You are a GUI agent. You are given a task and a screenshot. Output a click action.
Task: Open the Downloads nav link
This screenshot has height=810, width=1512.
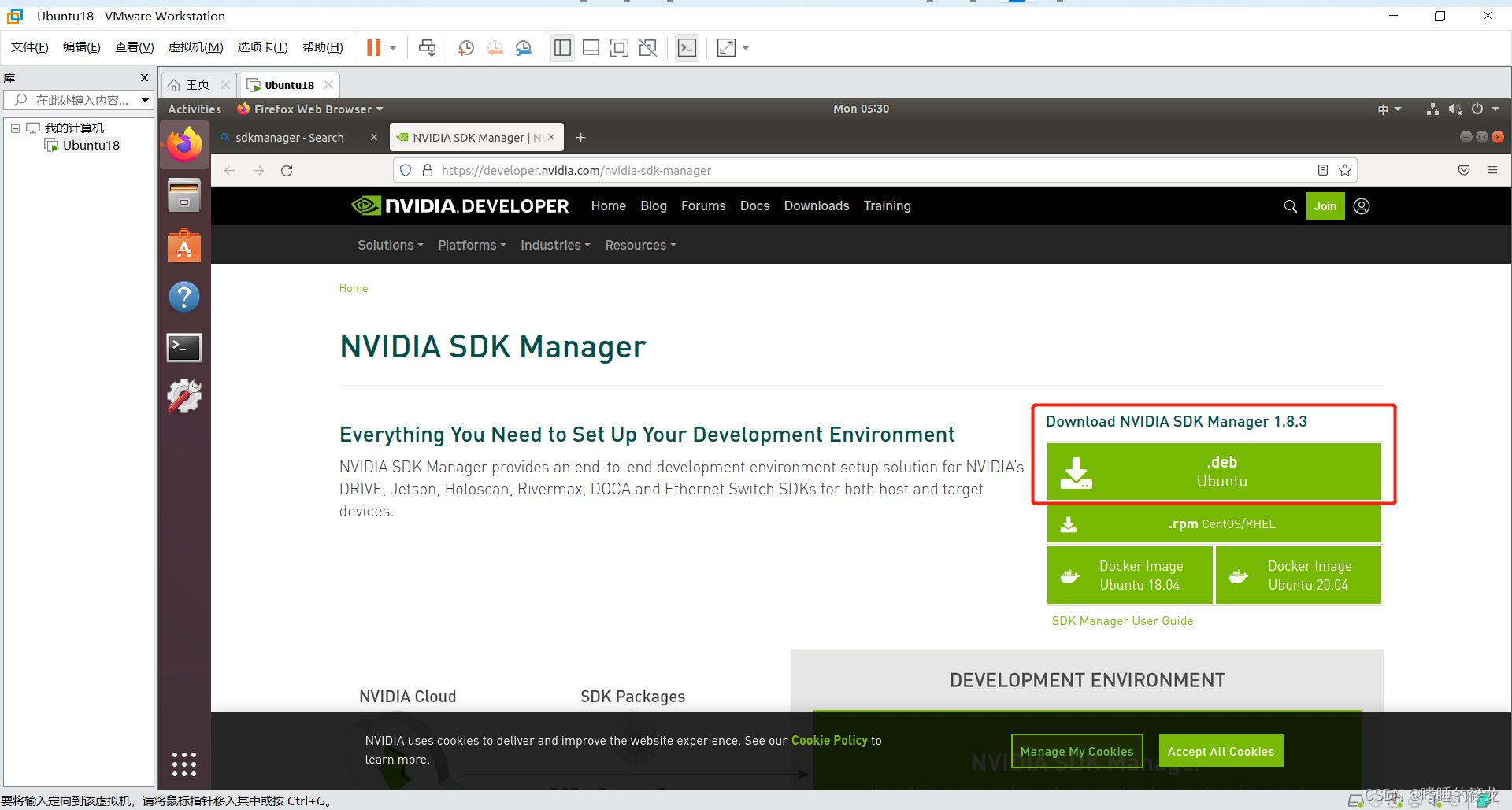tap(817, 205)
